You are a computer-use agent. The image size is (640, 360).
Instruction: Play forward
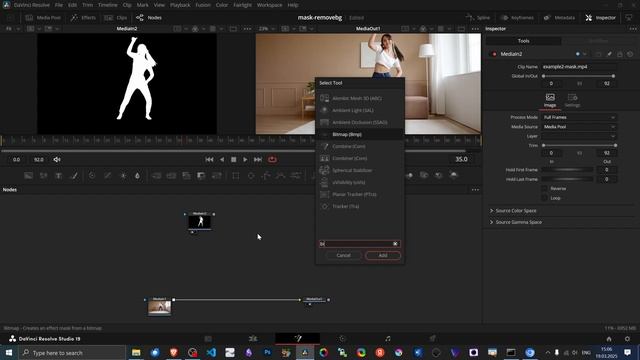pyautogui.click(x=245, y=160)
